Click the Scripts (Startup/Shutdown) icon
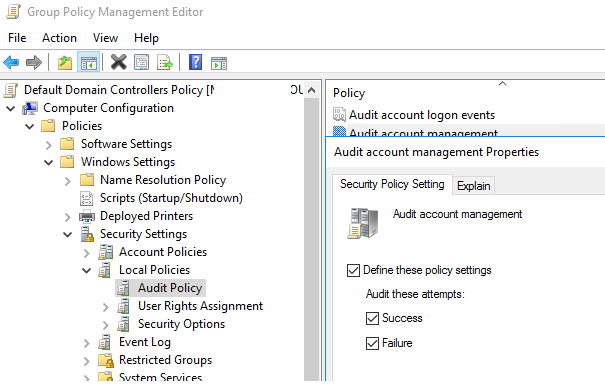Image resolution: width=605 pixels, height=385 pixels. pos(86,198)
